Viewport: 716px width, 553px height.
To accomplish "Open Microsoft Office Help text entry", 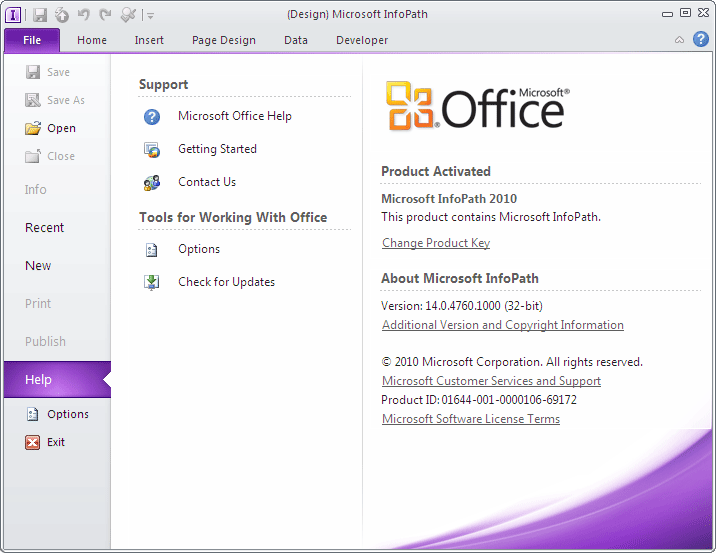I will [235, 116].
